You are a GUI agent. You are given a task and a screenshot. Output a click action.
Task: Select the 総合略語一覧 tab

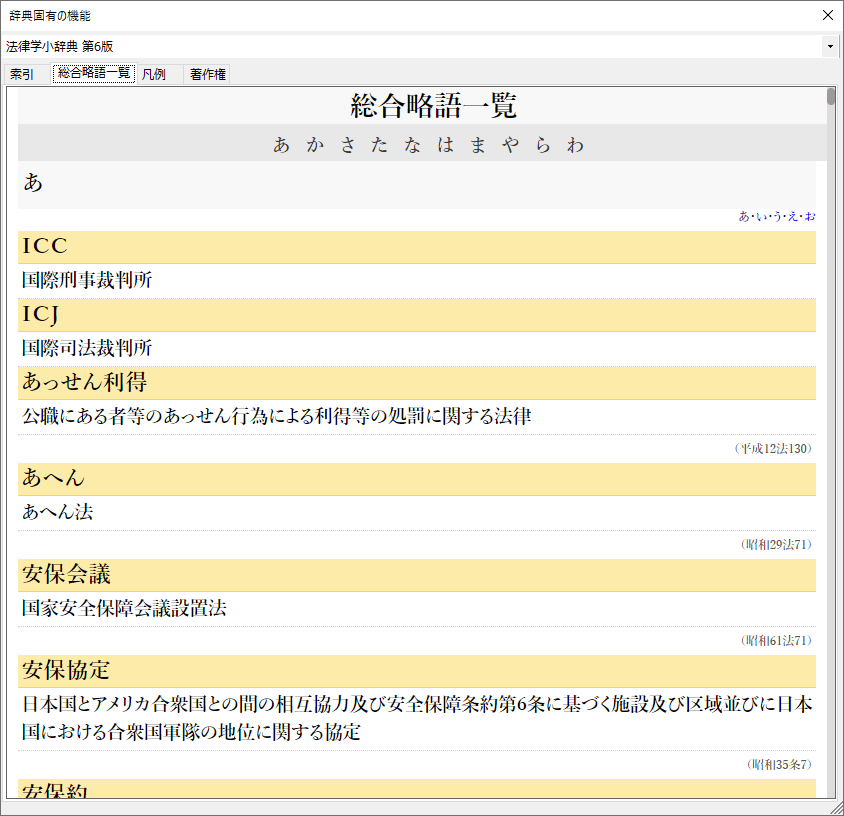coord(94,74)
